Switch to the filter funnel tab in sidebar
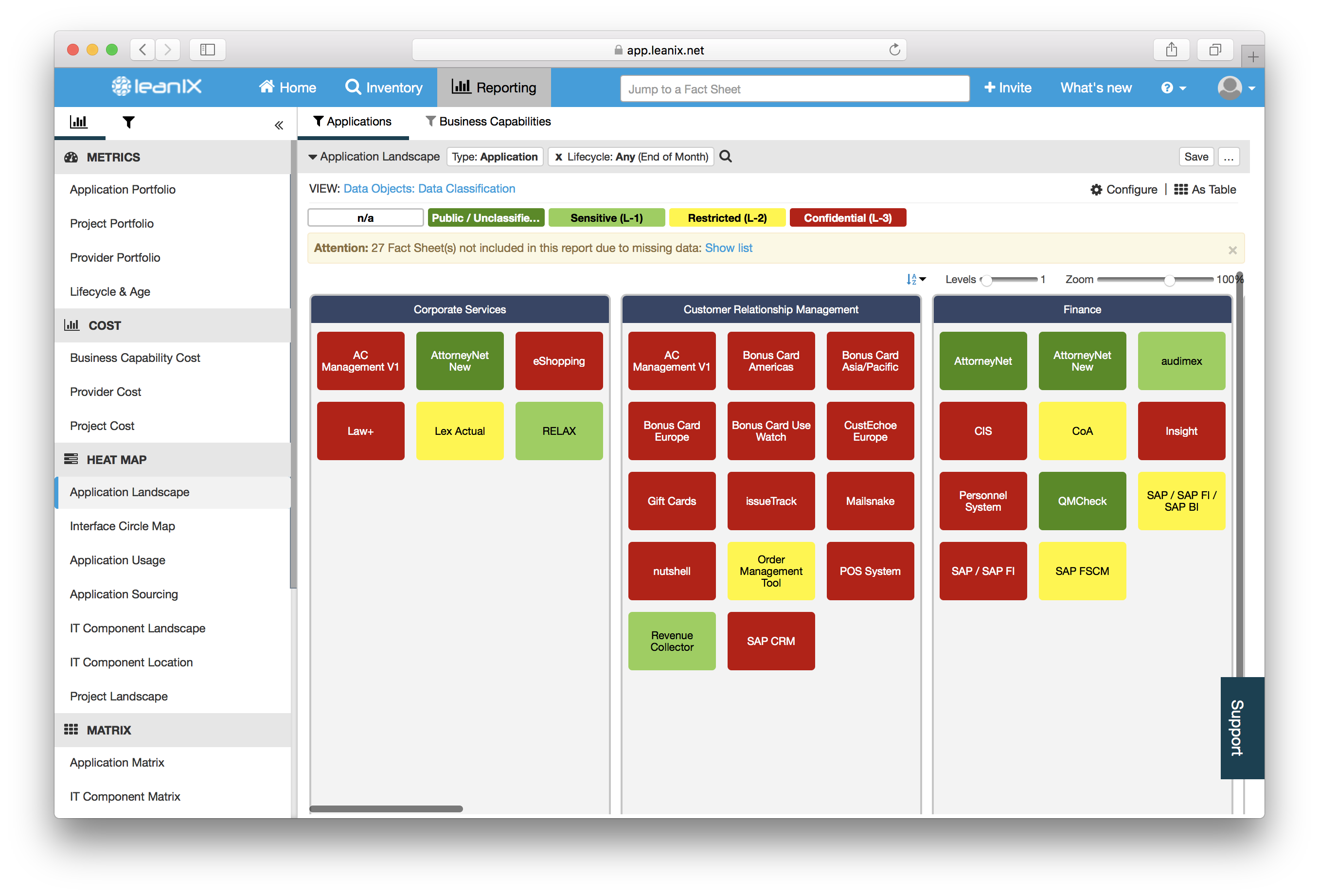The width and height of the screenshot is (1319, 896). tap(129, 122)
